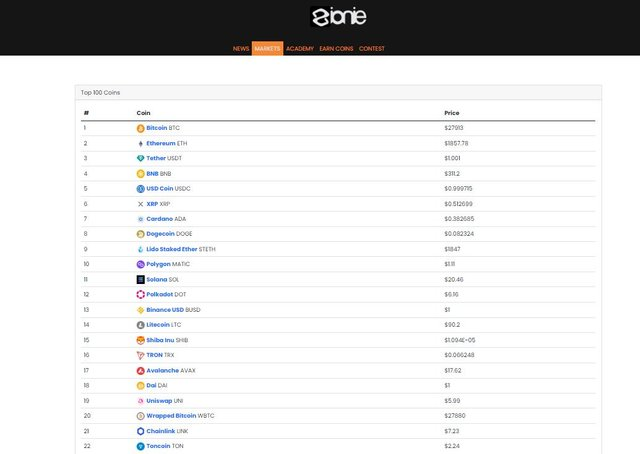Screen dimensions: 640x454
Task: Visit the CONTEST menu link
Action: tap(372, 49)
